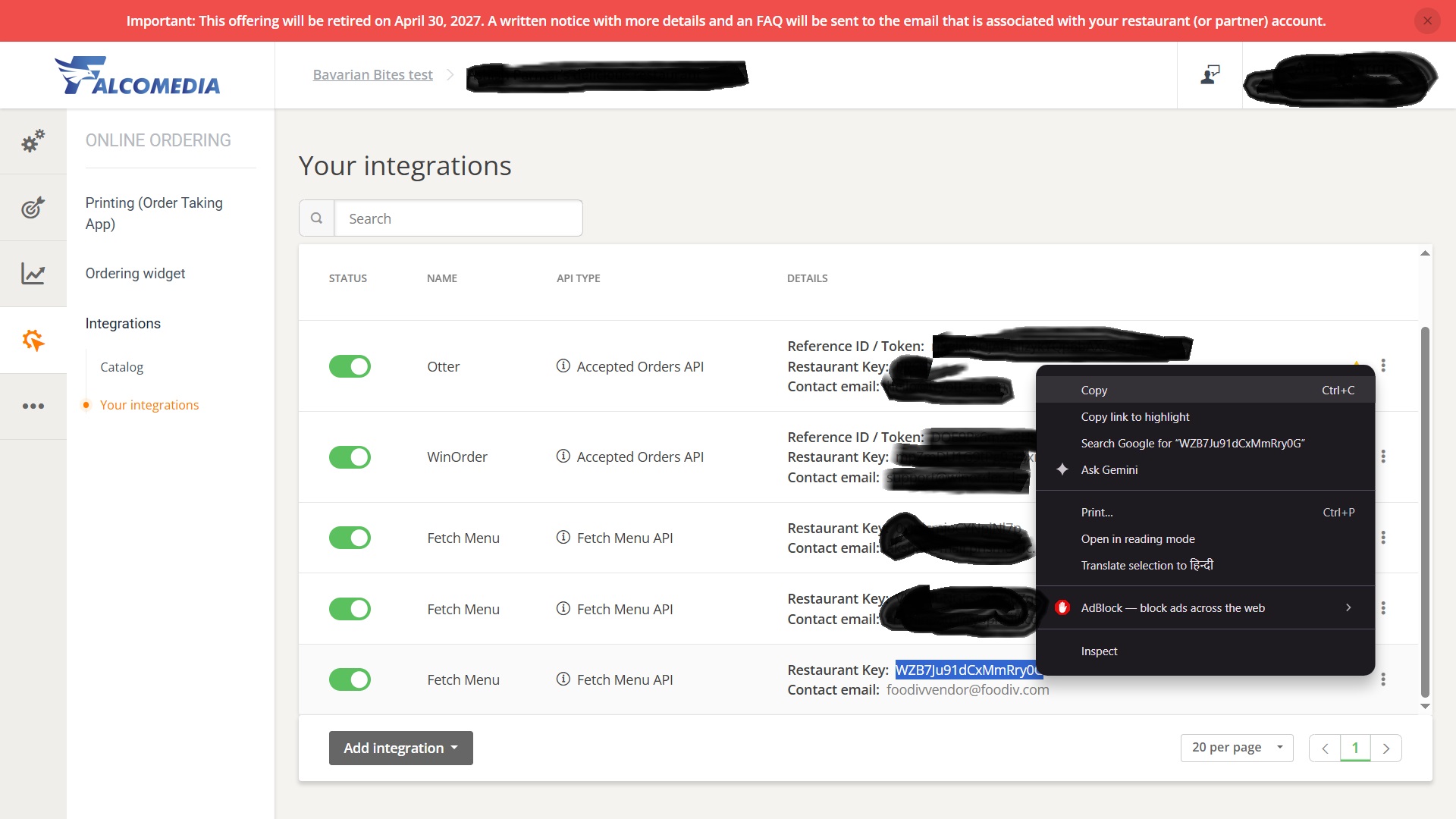This screenshot has height=819, width=1456.
Task: Open the three-dots more sidebar icon
Action: click(33, 406)
